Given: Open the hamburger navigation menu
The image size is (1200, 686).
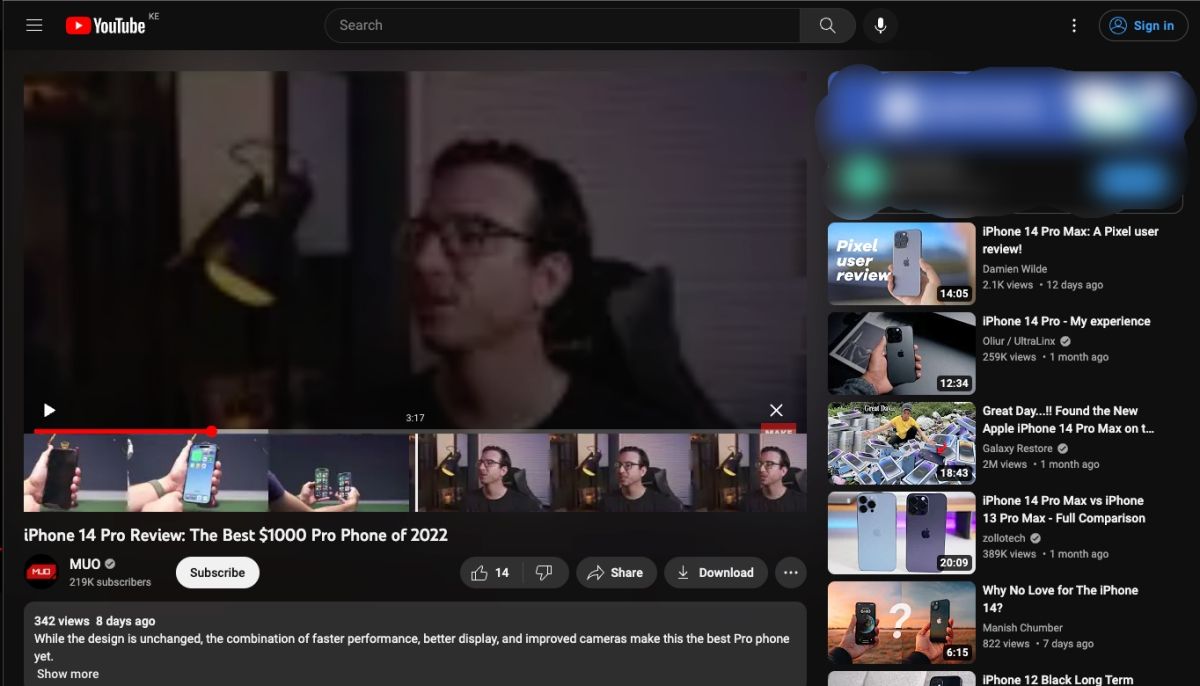Looking at the screenshot, I should pos(34,25).
